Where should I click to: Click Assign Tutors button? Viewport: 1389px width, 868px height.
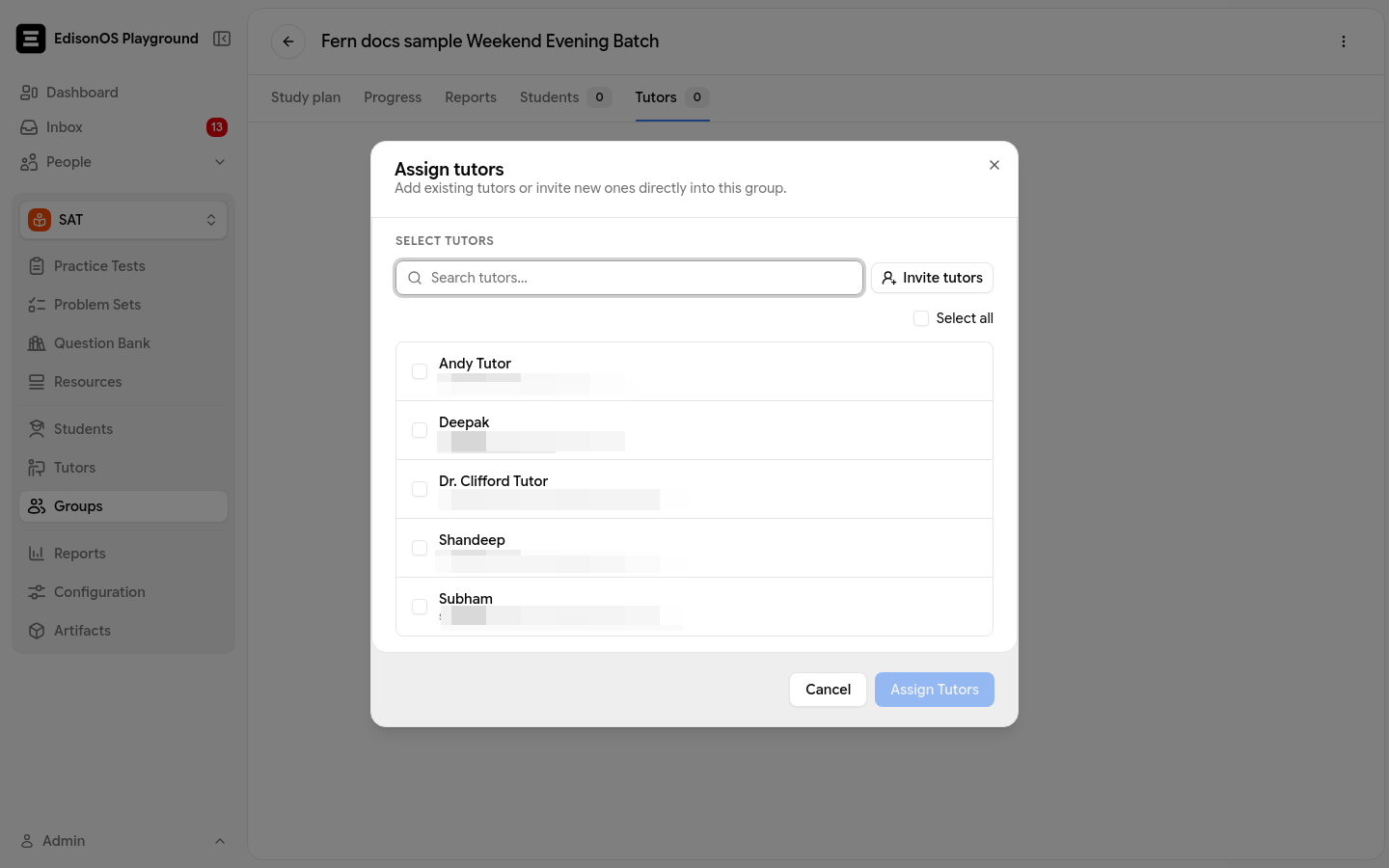935,690
